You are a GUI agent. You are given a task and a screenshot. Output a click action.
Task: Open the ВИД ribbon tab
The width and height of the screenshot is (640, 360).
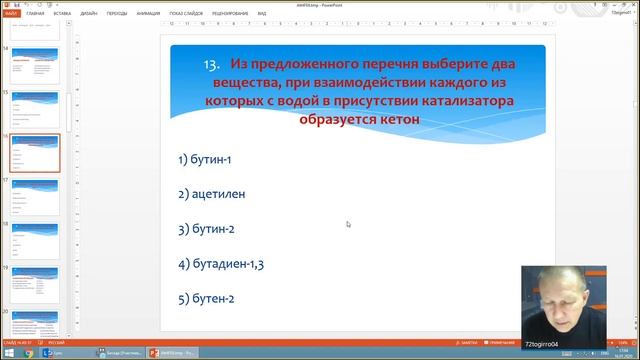[262, 13]
